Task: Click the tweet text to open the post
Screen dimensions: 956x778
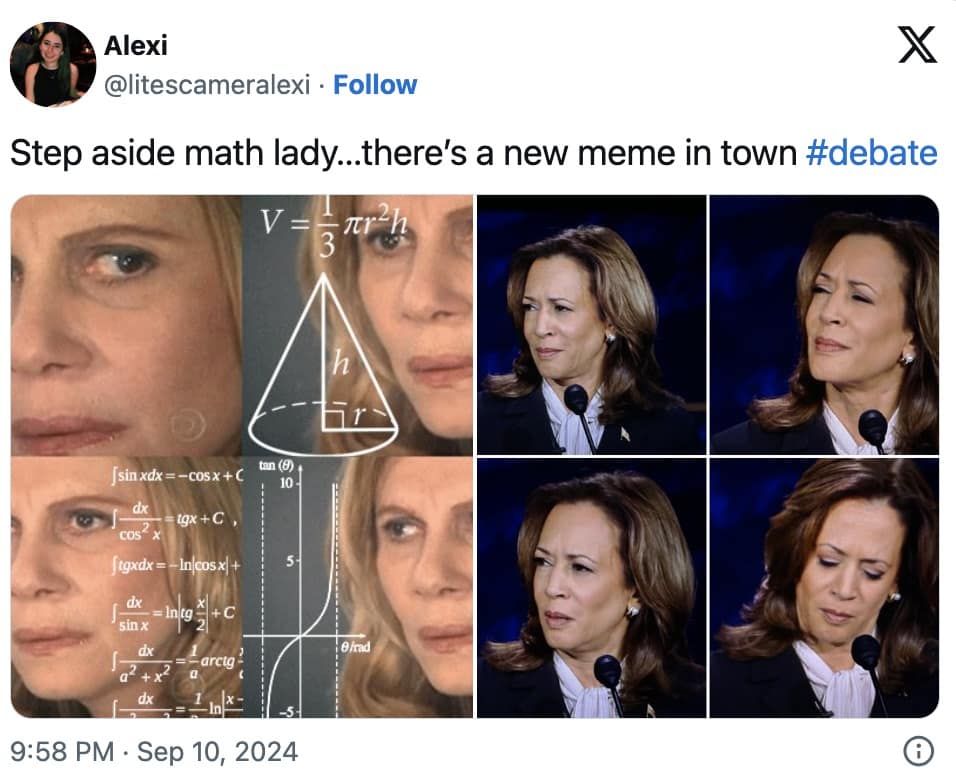Action: 400,152
